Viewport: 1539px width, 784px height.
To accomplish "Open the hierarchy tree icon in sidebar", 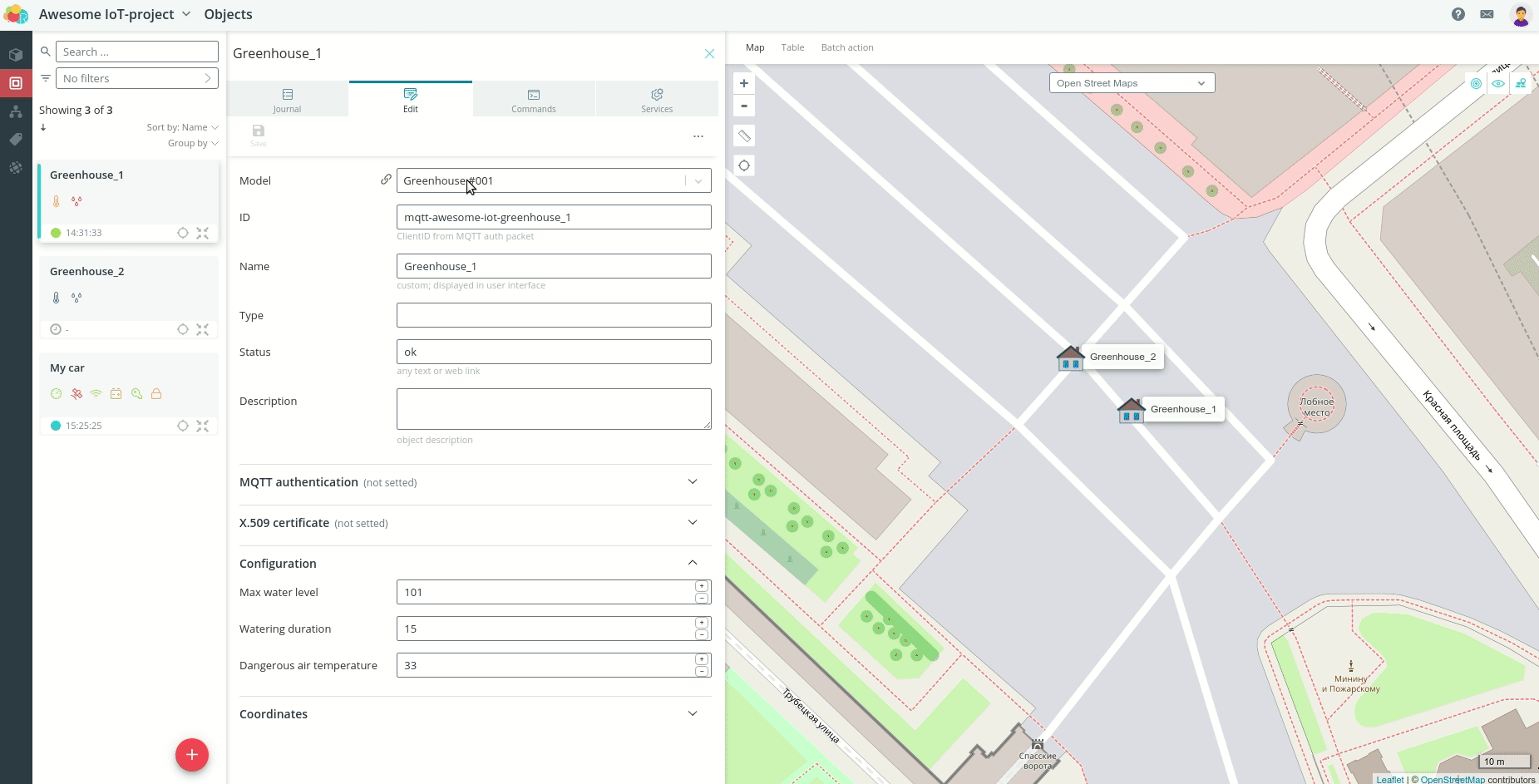I will [x=16, y=111].
